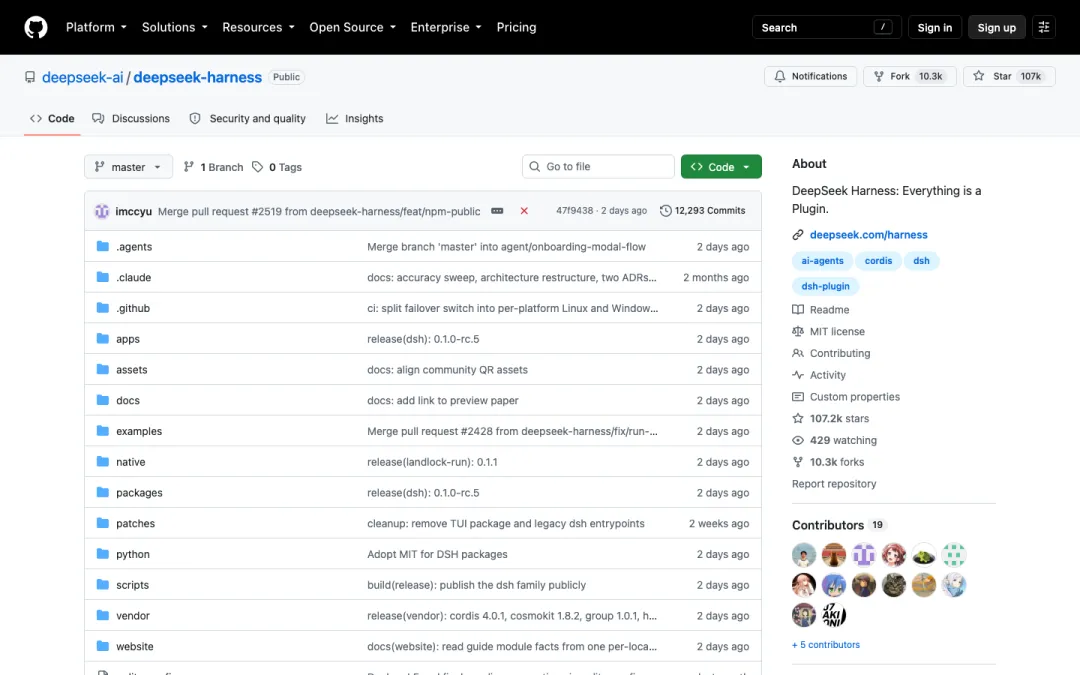
Task: Click imccyu's avatar in latest commit row
Action: click(102, 211)
